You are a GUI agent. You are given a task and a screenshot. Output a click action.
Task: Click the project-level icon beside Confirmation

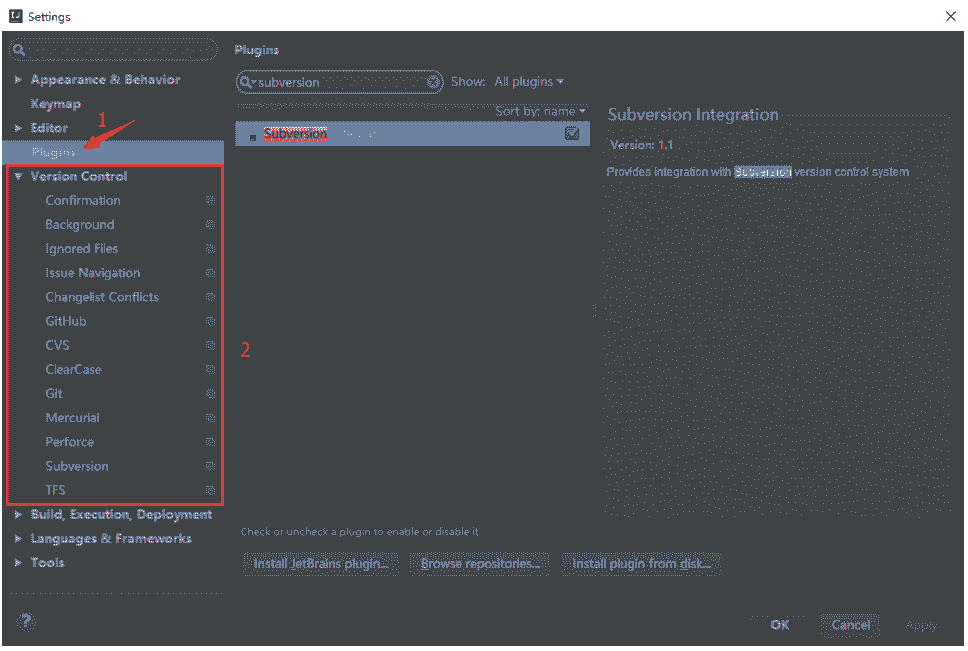click(x=210, y=201)
